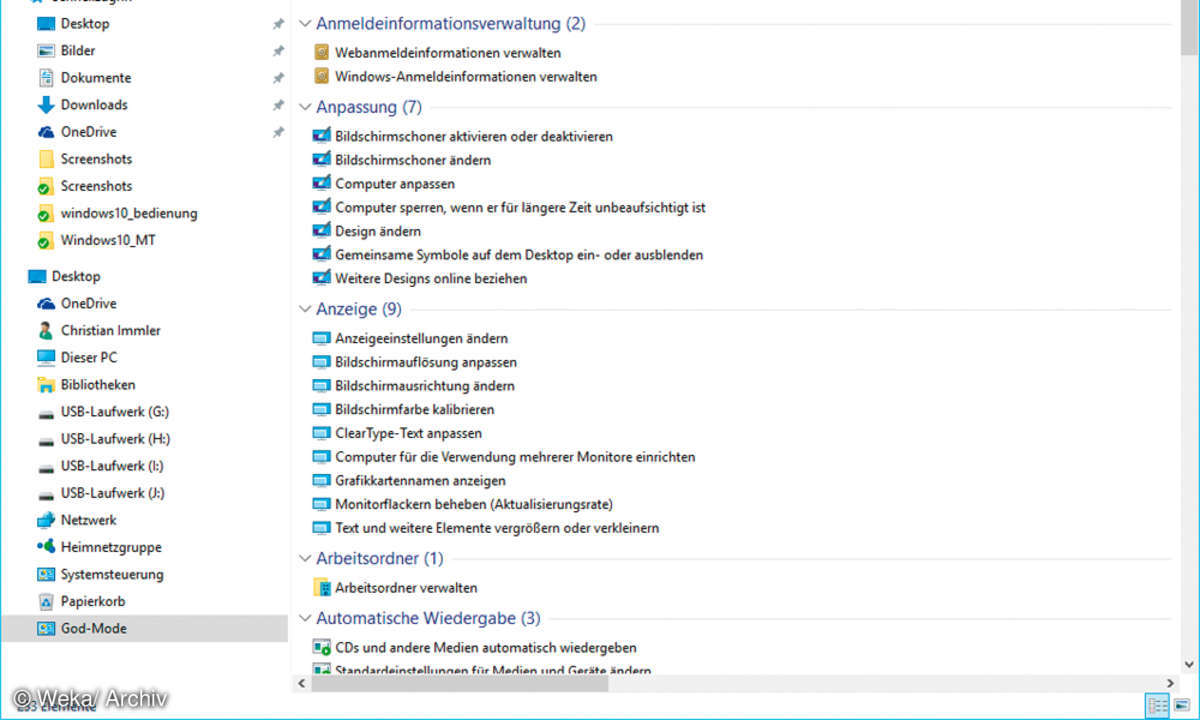Click the Windows-Anmeldeinformationen verwalten icon

click(x=321, y=76)
